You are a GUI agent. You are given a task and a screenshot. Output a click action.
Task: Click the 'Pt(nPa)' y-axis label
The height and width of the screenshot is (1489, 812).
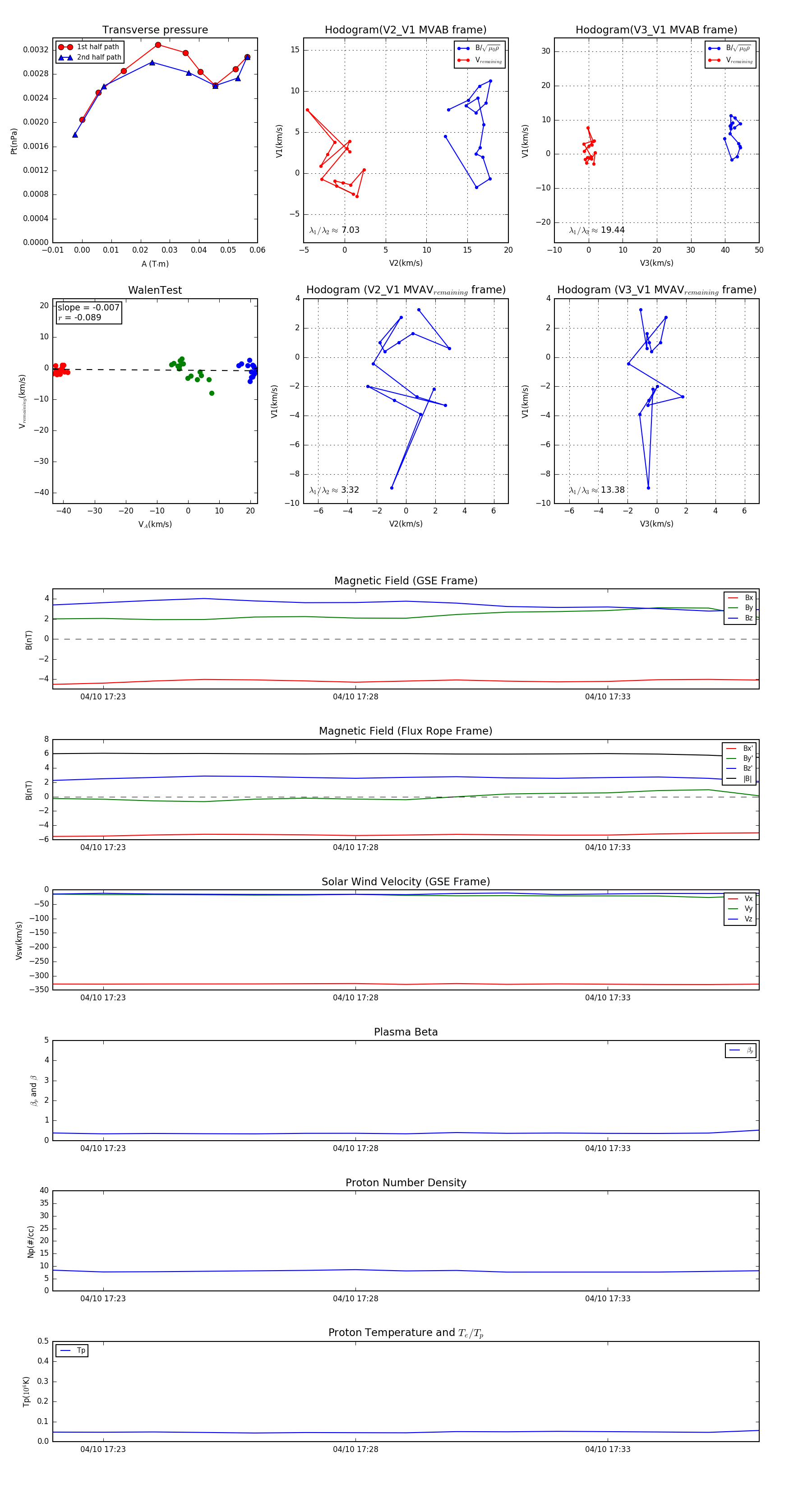pos(14,141)
